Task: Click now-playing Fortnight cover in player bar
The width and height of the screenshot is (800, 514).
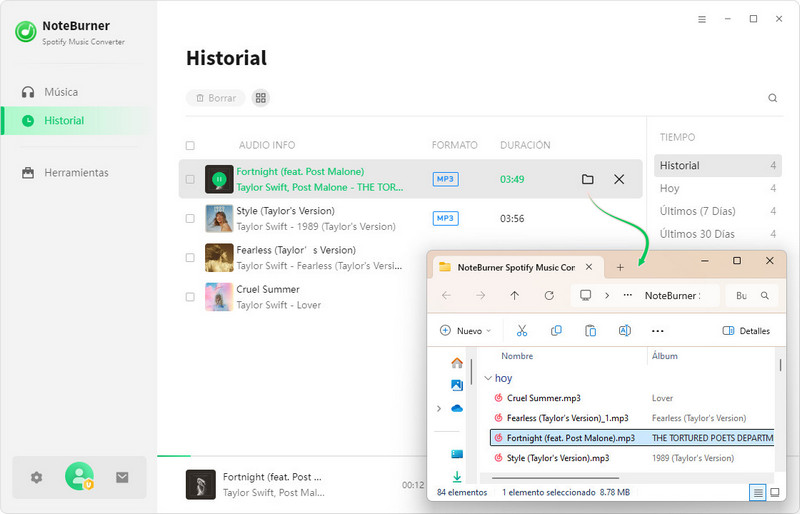Action: point(200,484)
